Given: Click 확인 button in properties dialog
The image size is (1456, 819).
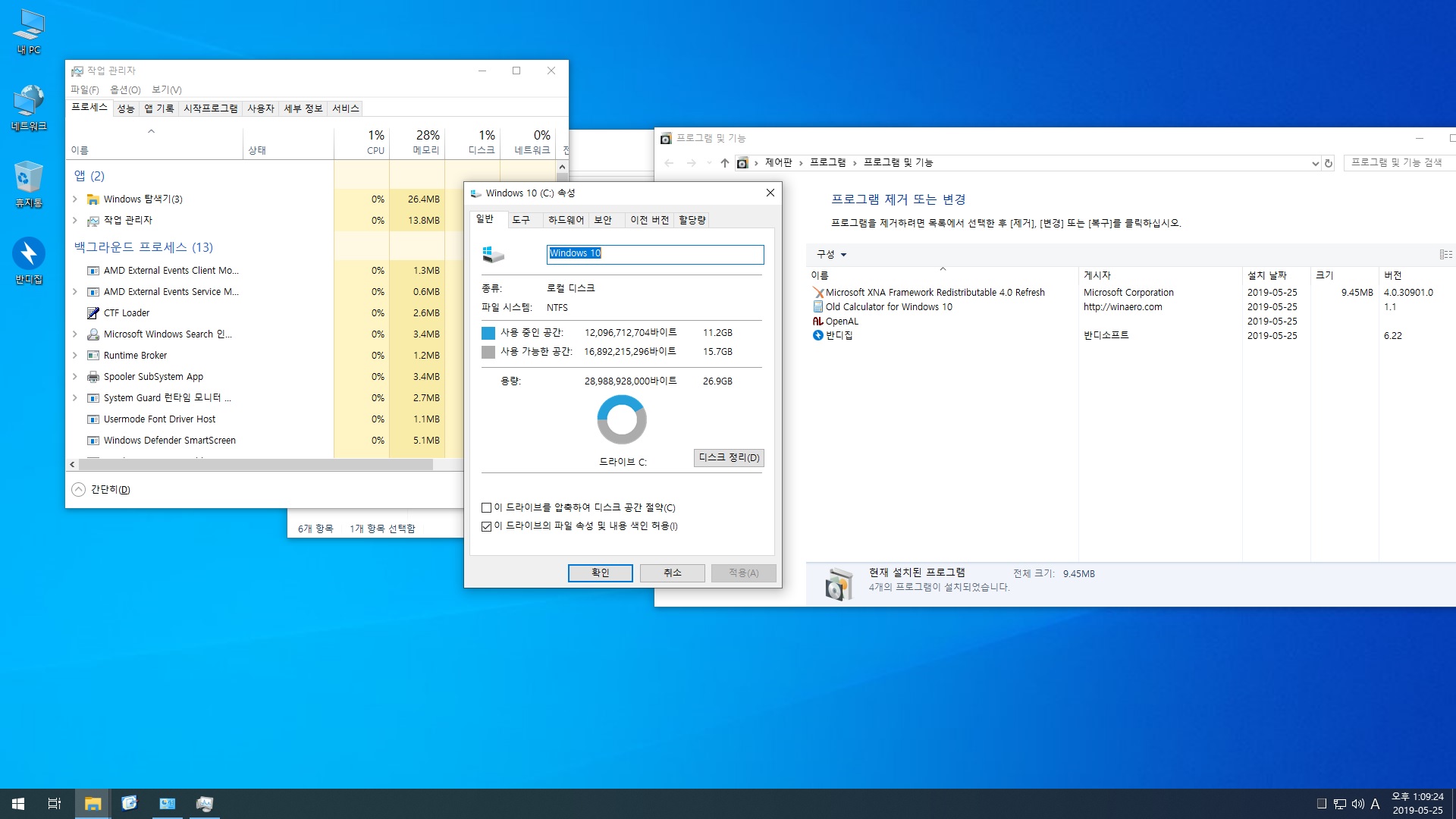Looking at the screenshot, I should (601, 573).
